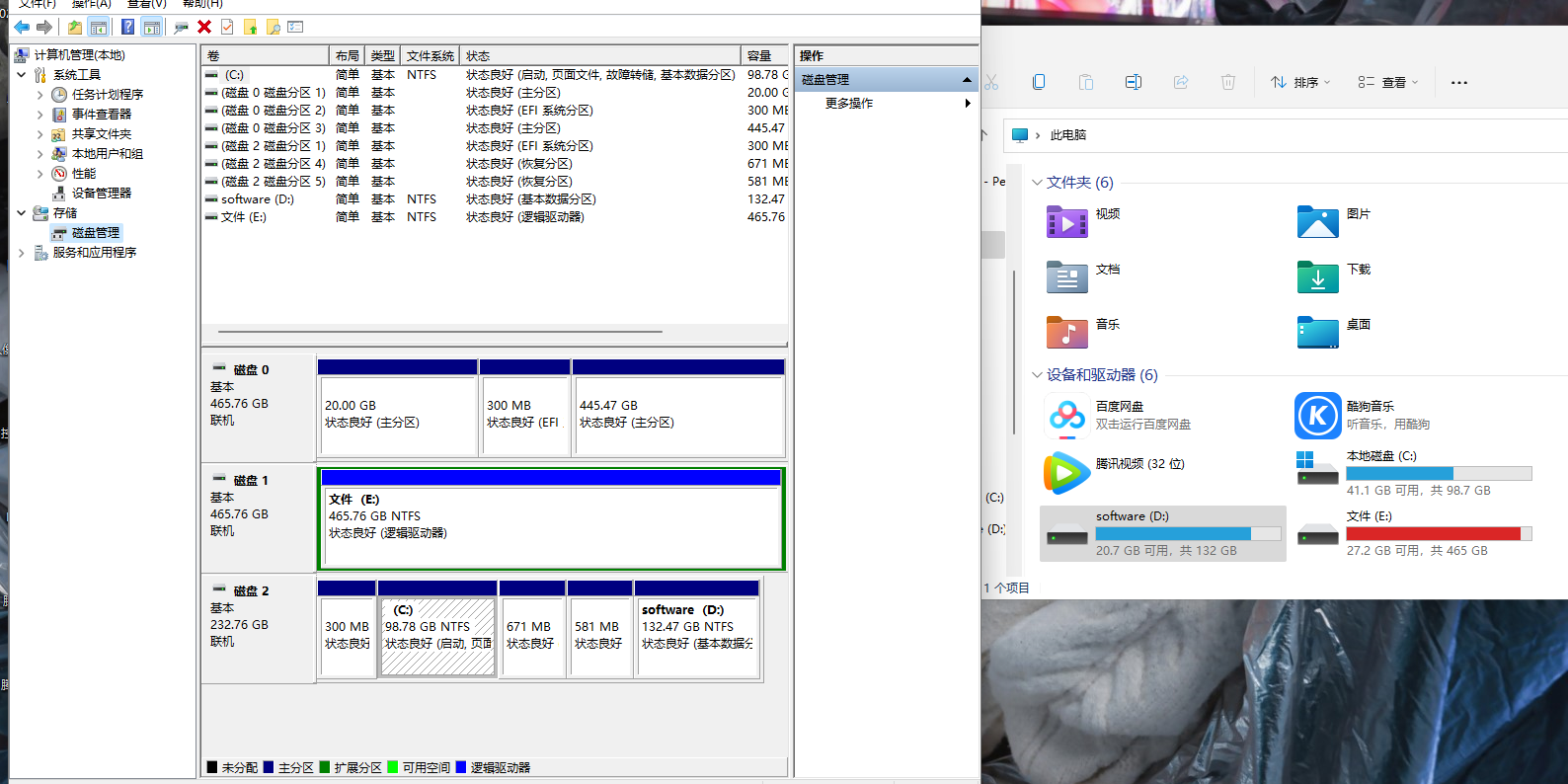This screenshot has width=1568, height=784.
Task: Click the 腾讯视频 (32 位) icon
Action: (x=1067, y=473)
